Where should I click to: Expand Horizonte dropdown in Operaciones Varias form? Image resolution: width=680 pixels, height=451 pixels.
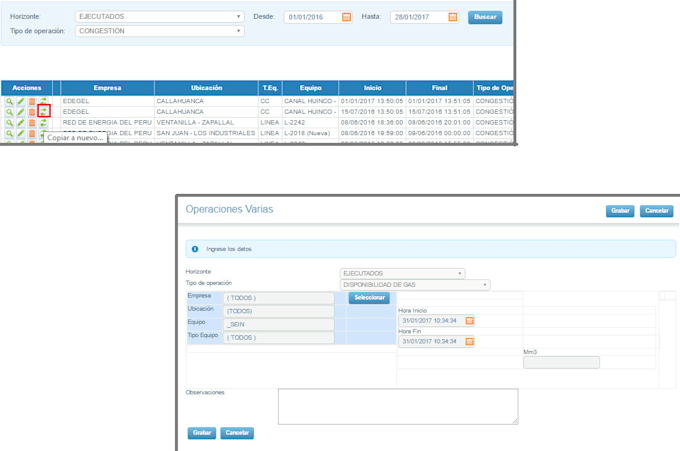[402, 274]
